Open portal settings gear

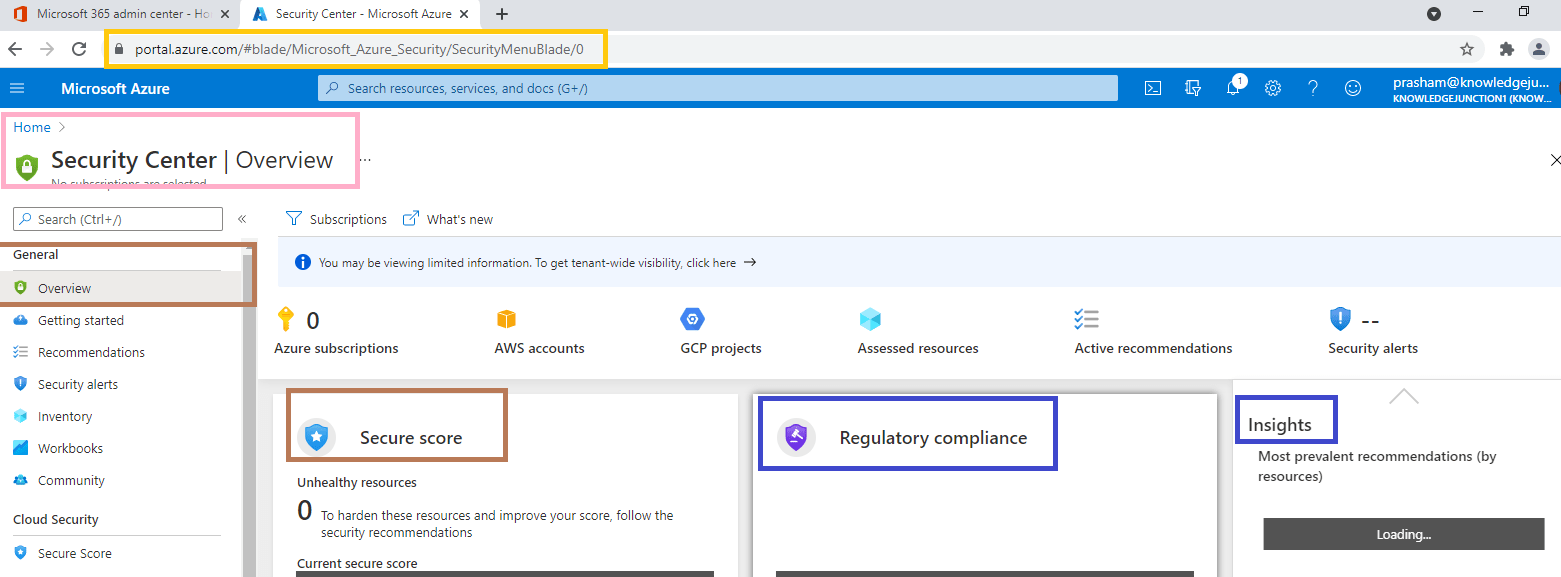pos(1273,88)
